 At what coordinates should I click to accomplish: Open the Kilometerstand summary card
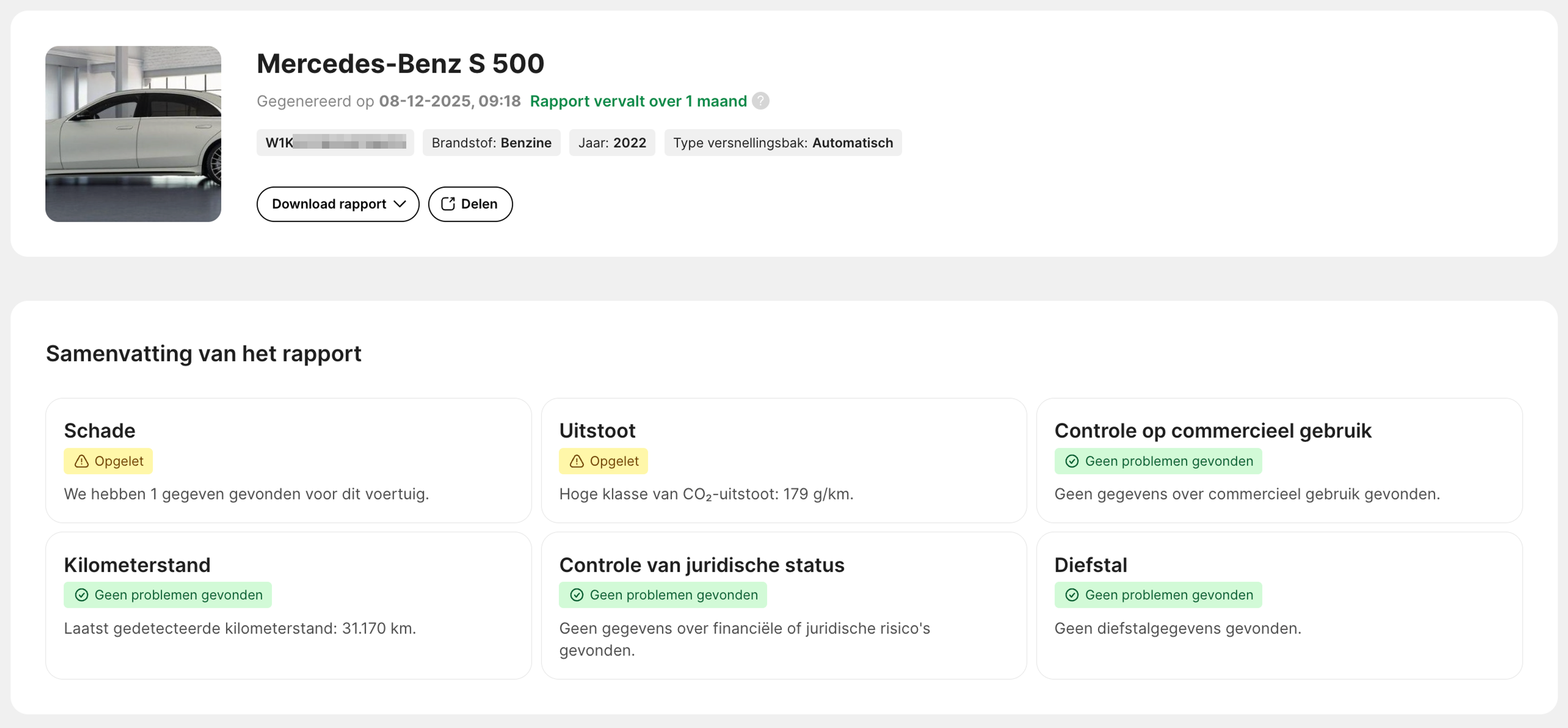click(x=288, y=605)
